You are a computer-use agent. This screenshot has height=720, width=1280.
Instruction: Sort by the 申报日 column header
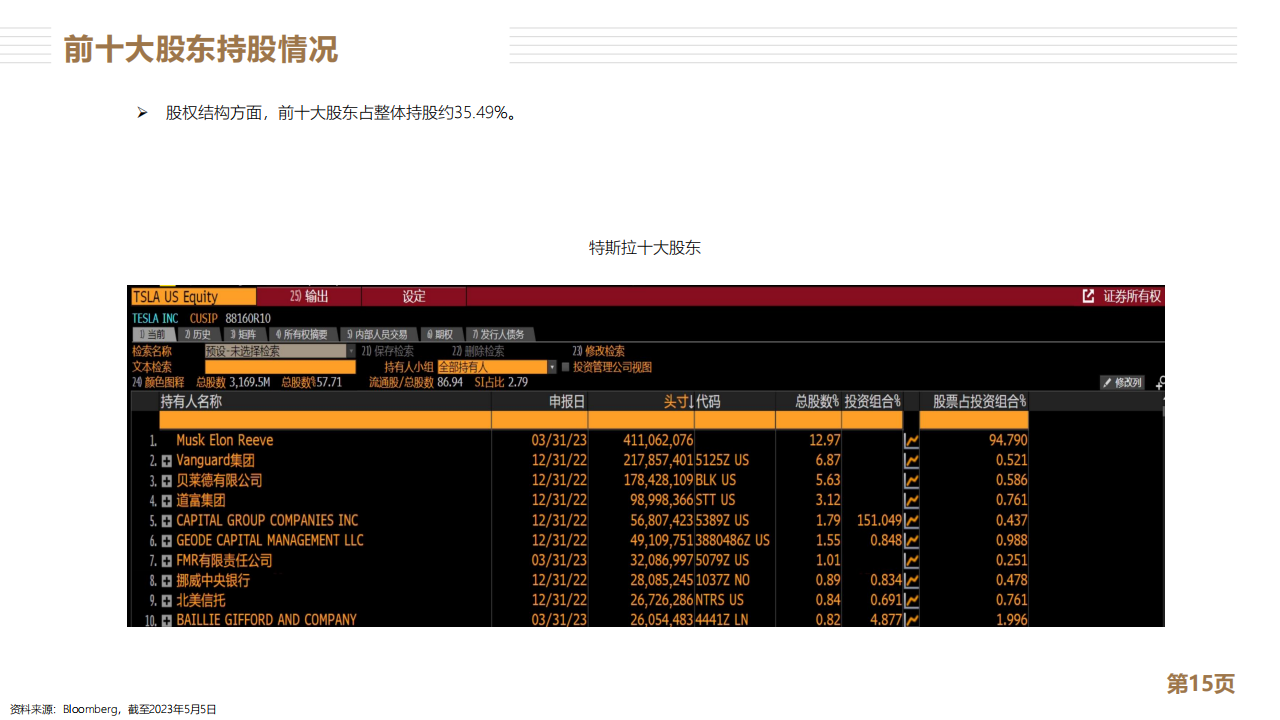[568, 401]
